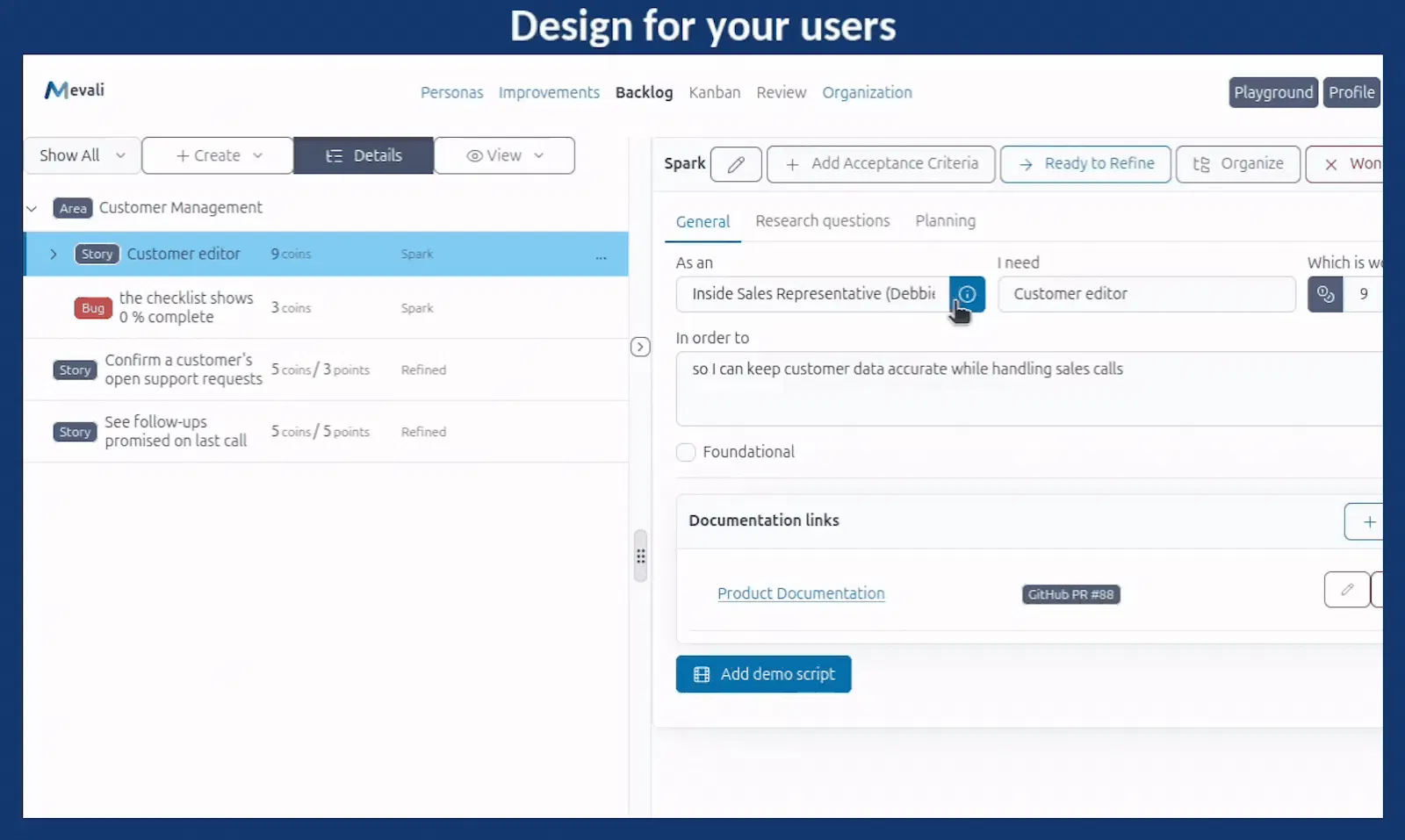Click the vertical splitter drag handle
The width and height of the screenshot is (1405, 840).
click(x=640, y=556)
